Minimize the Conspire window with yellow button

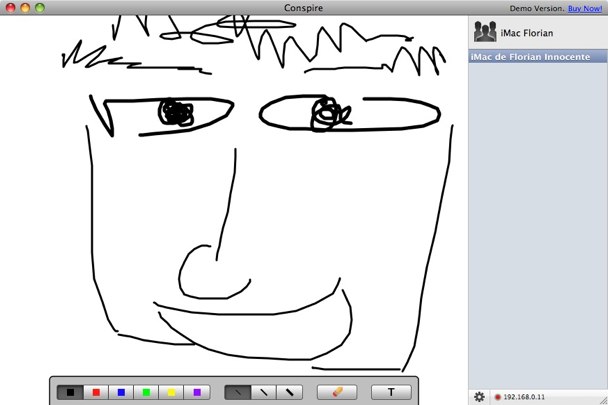(x=25, y=8)
